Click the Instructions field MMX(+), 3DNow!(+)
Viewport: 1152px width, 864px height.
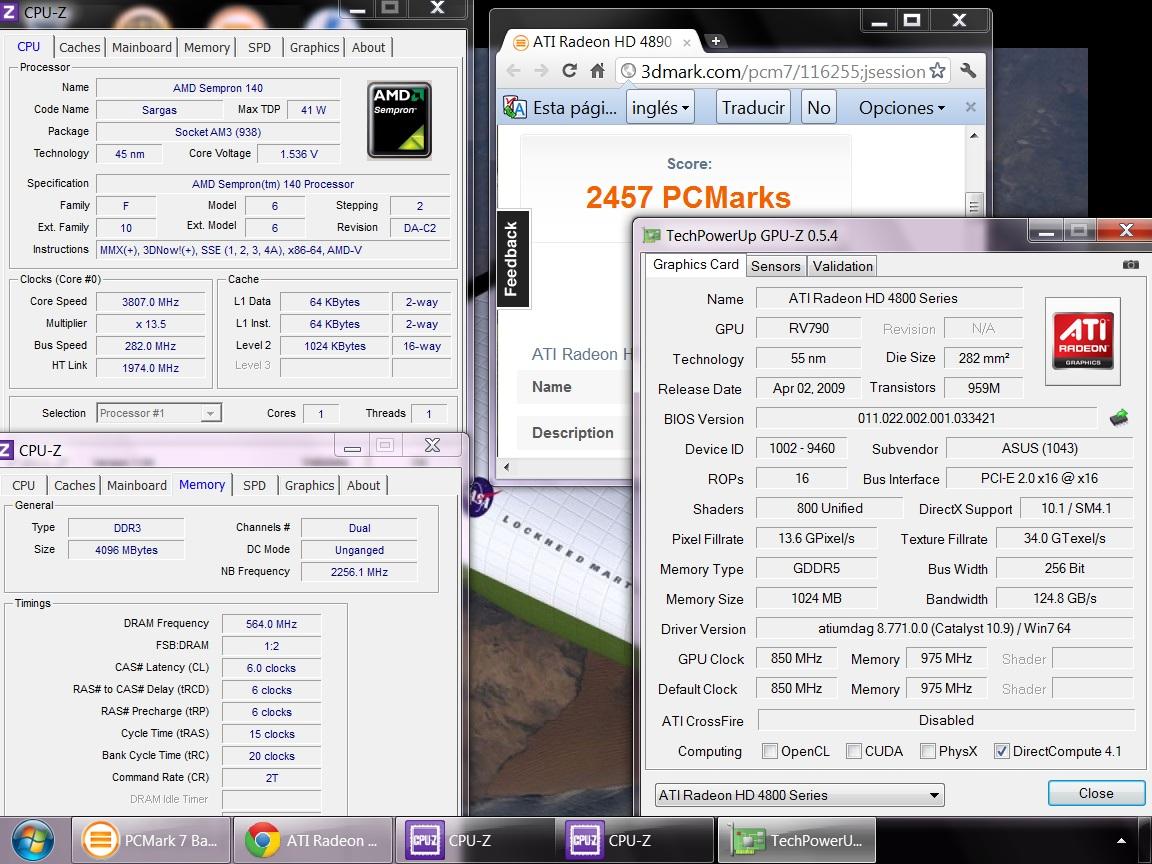coord(273,250)
